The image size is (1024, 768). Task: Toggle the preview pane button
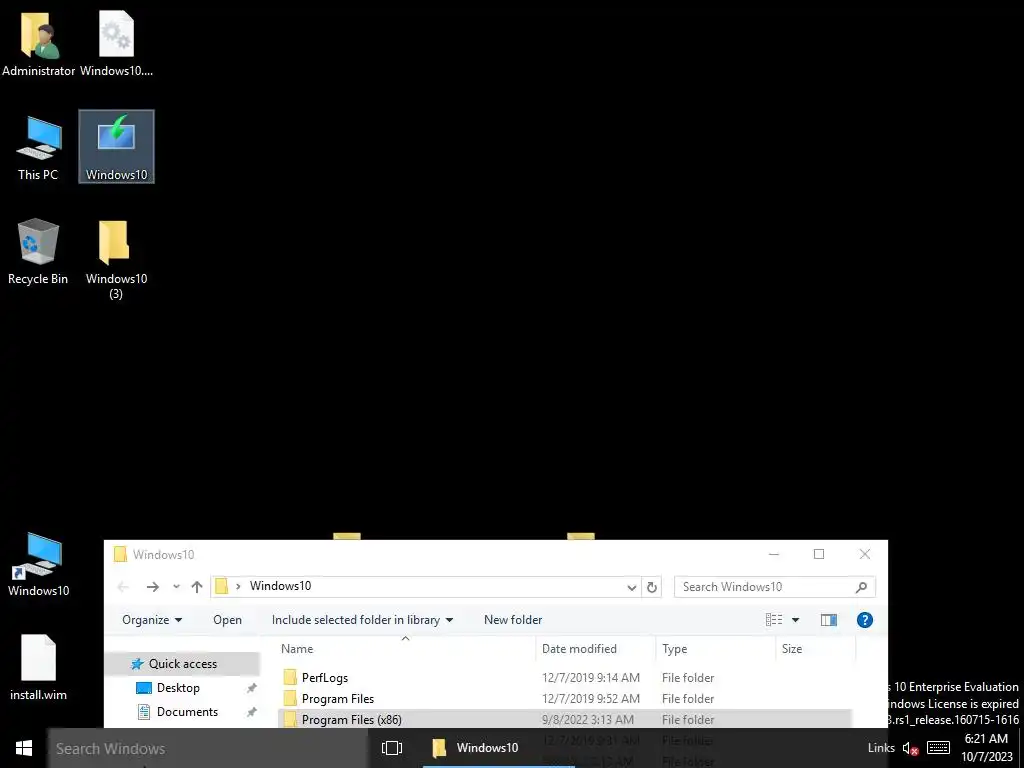[x=829, y=620]
